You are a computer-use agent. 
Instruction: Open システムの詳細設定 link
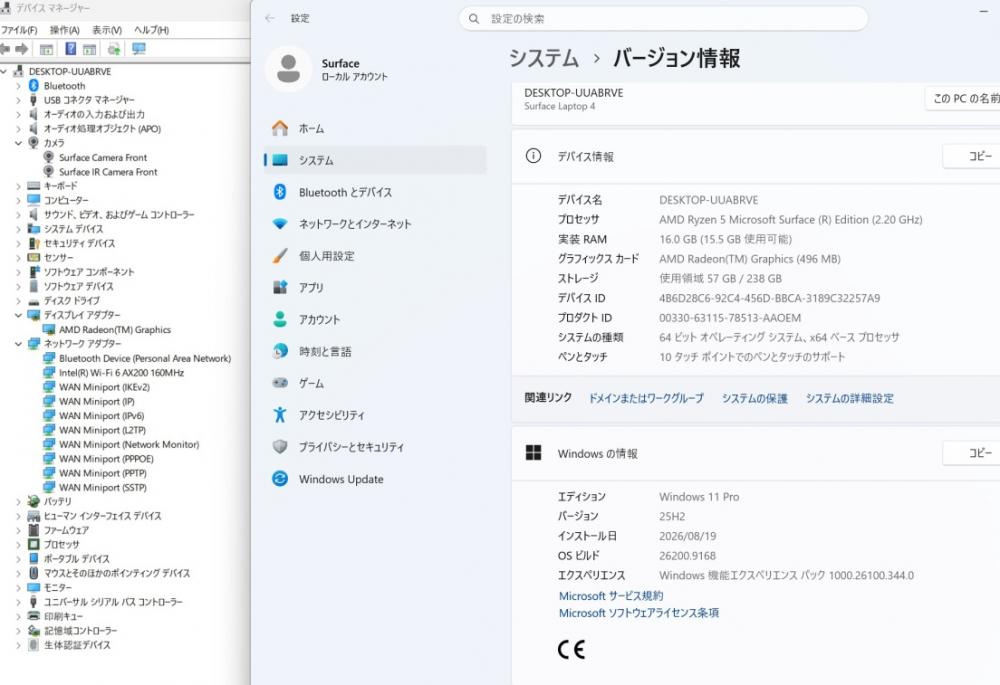point(849,398)
